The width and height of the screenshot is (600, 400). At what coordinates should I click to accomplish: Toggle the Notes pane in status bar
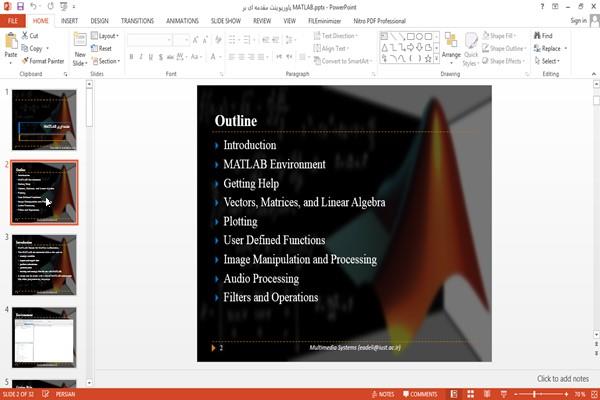point(383,394)
